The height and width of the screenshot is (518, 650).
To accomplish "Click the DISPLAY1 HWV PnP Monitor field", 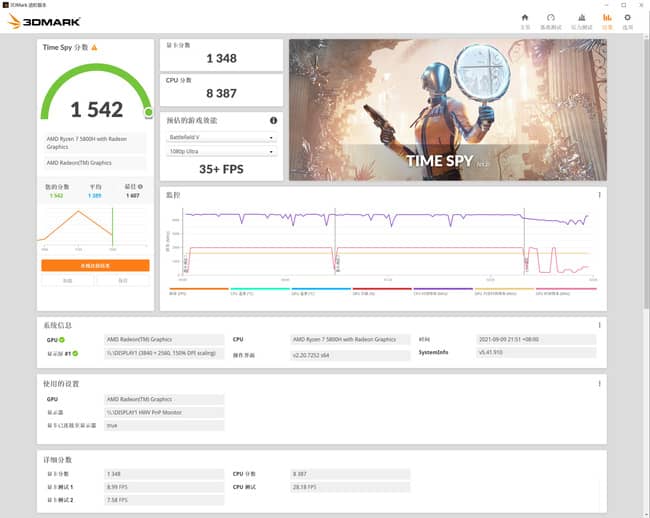I will tap(164, 413).
